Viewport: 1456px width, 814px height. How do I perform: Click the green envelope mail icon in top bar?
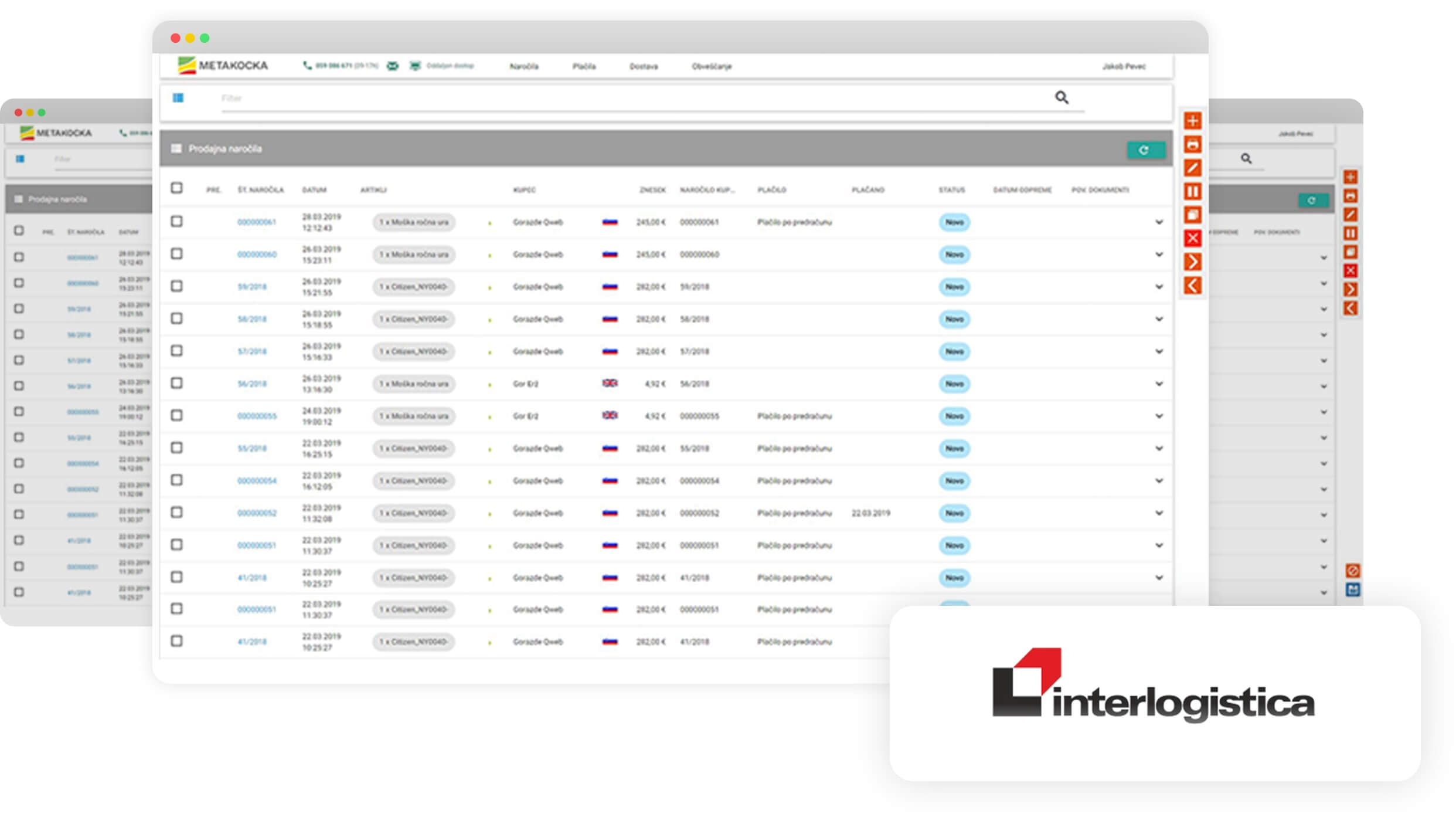[393, 66]
